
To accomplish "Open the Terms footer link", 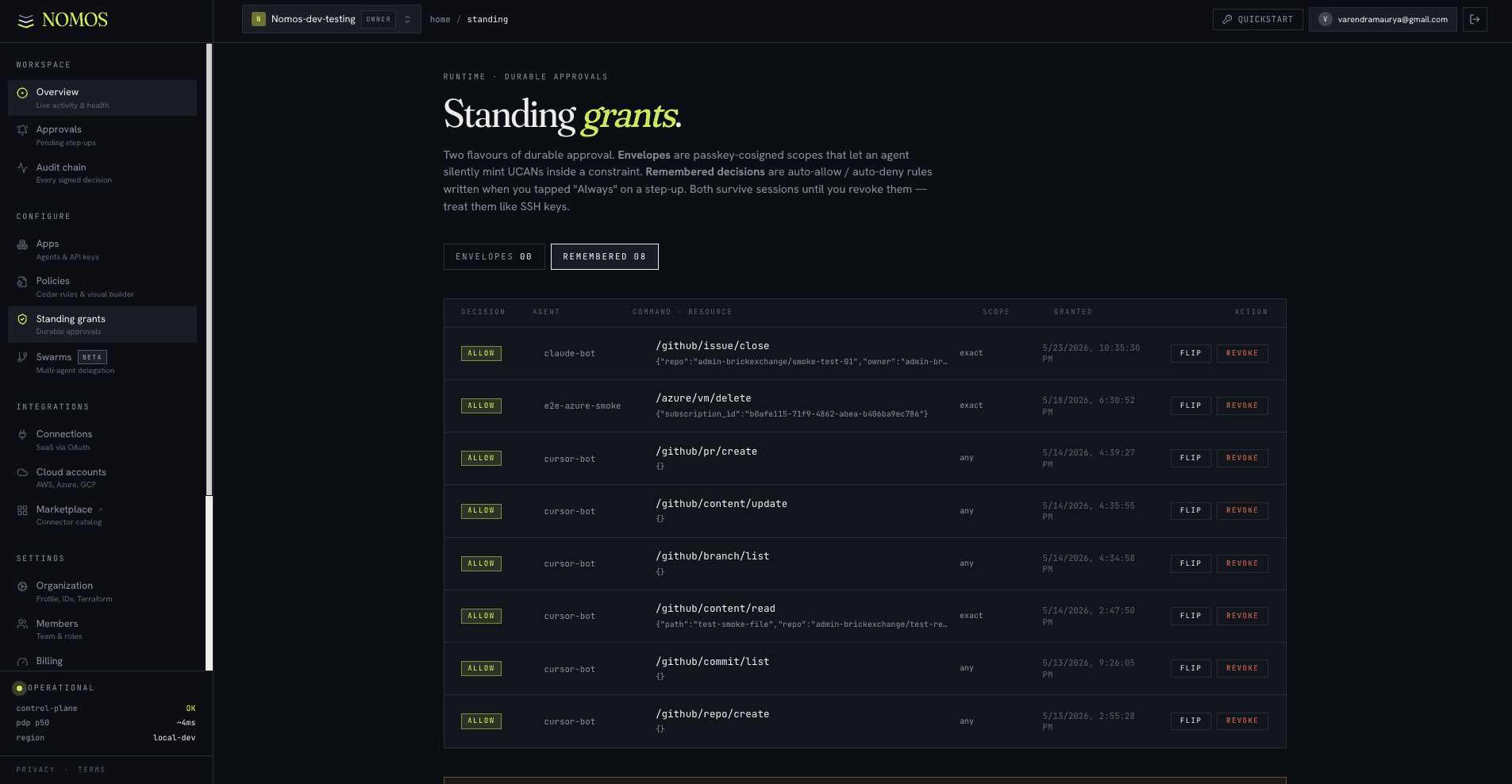I will click(x=91, y=770).
